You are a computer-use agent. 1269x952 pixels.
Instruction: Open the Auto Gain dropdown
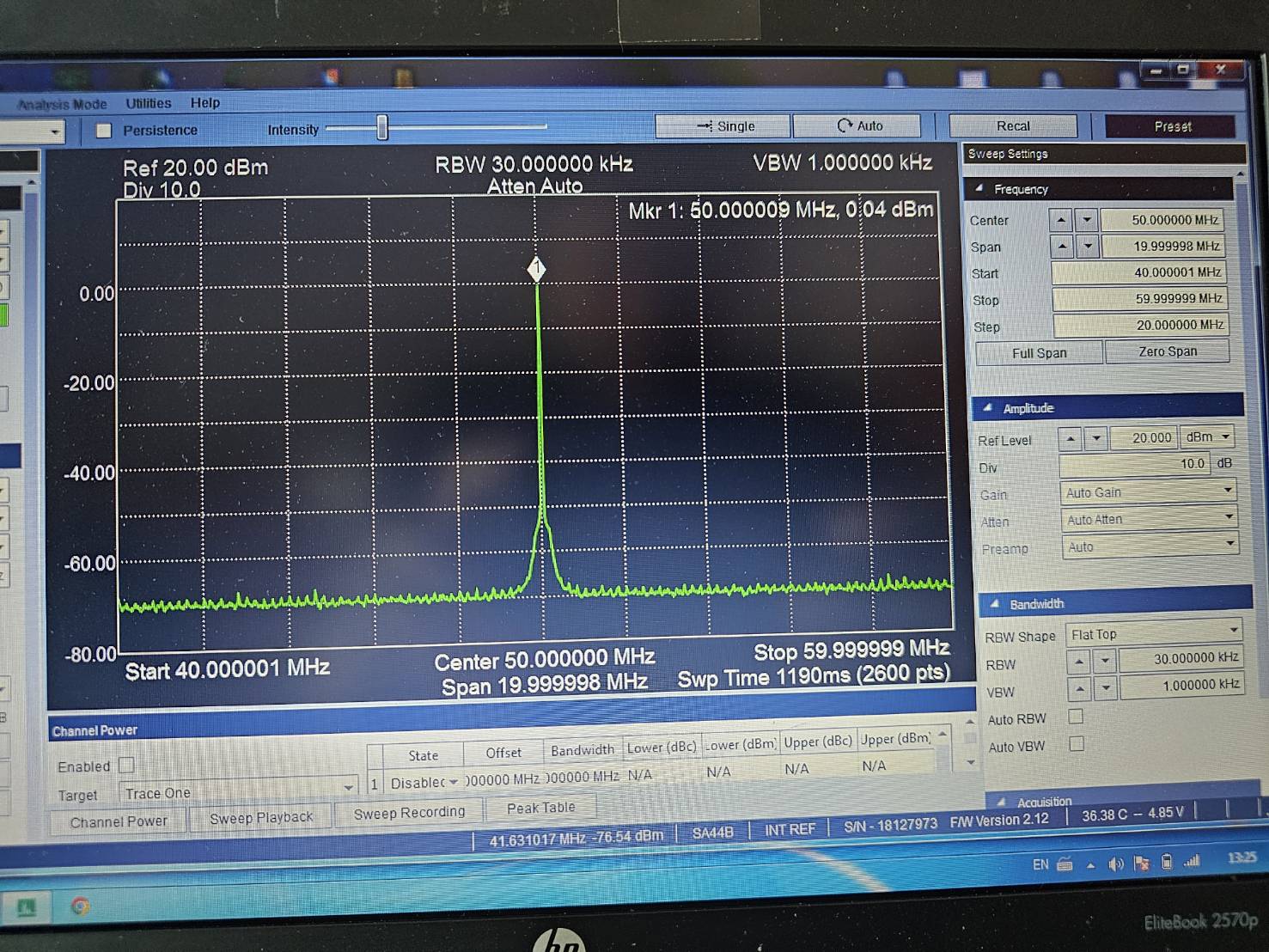click(x=1150, y=491)
